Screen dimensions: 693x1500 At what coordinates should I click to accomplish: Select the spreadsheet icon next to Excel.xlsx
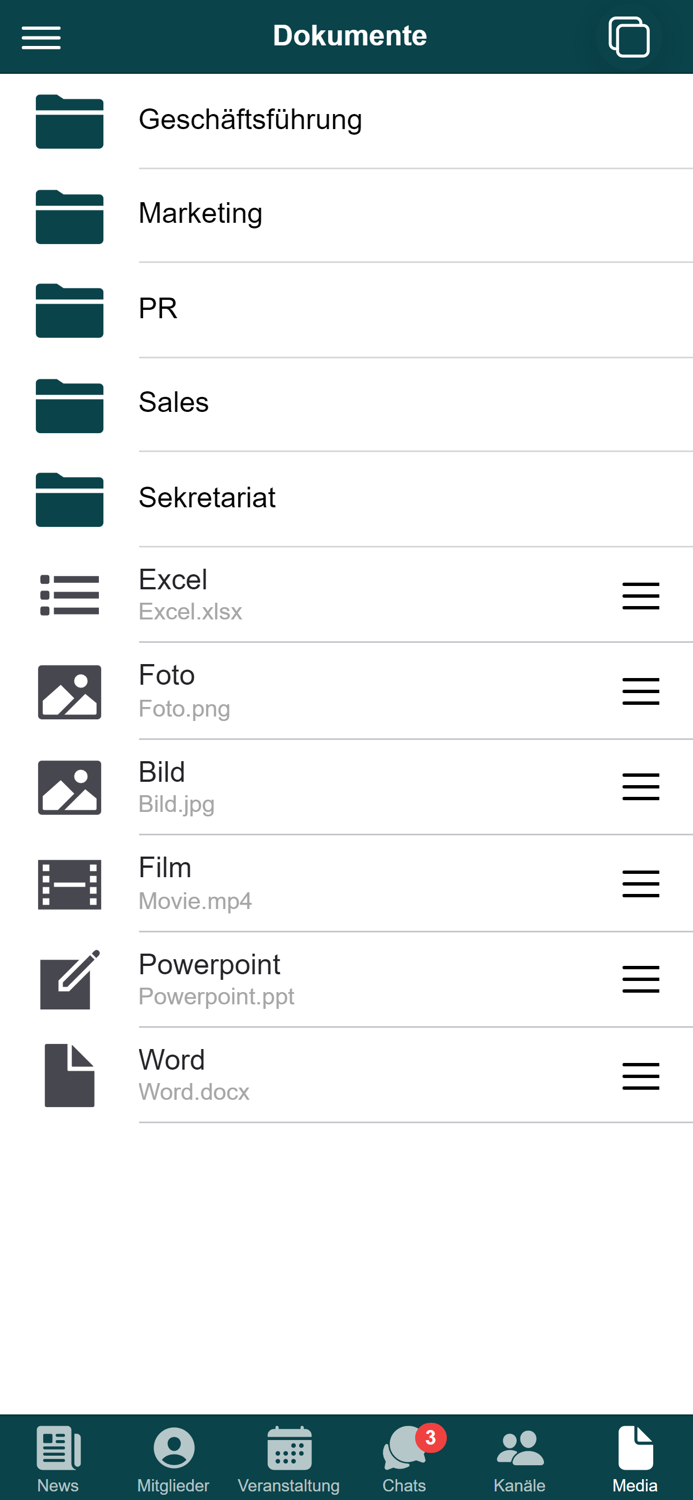pos(69,595)
